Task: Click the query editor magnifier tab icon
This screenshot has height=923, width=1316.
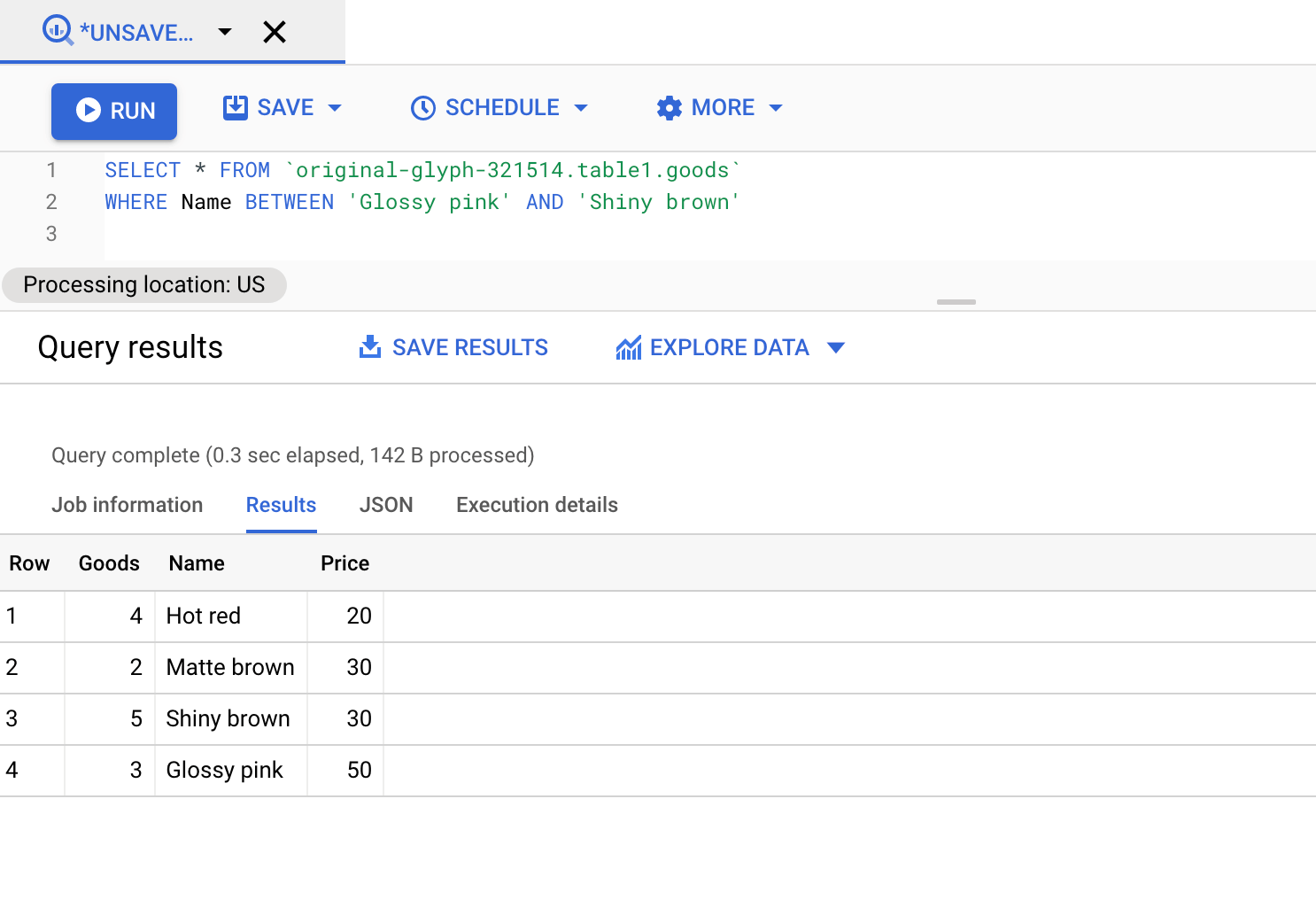Action: tap(58, 31)
